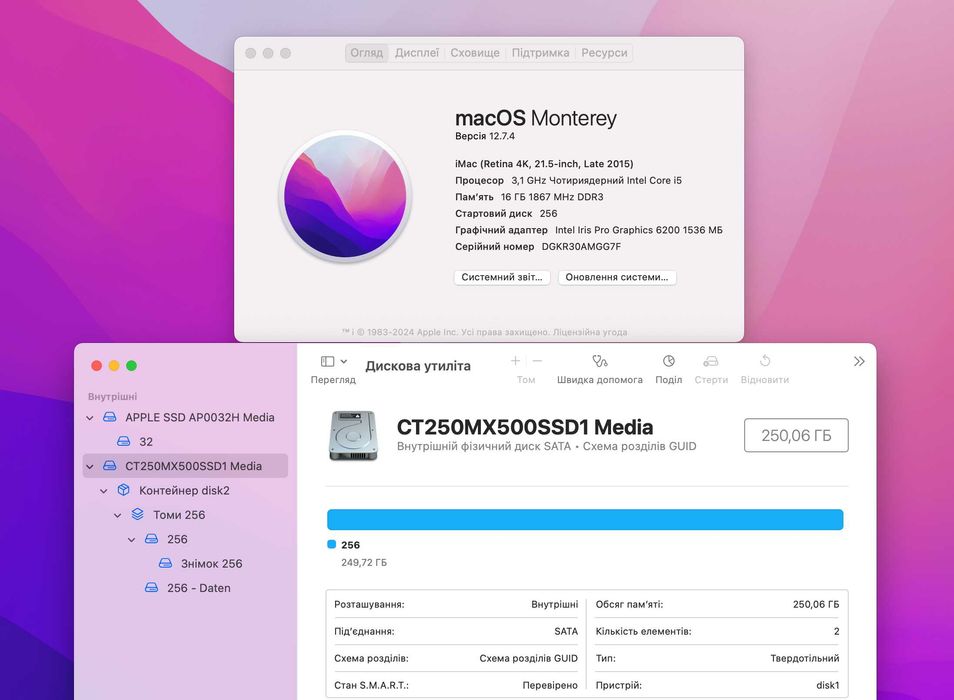Select Томи 256 in sidebar
This screenshot has width=954, height=700.
185,515
